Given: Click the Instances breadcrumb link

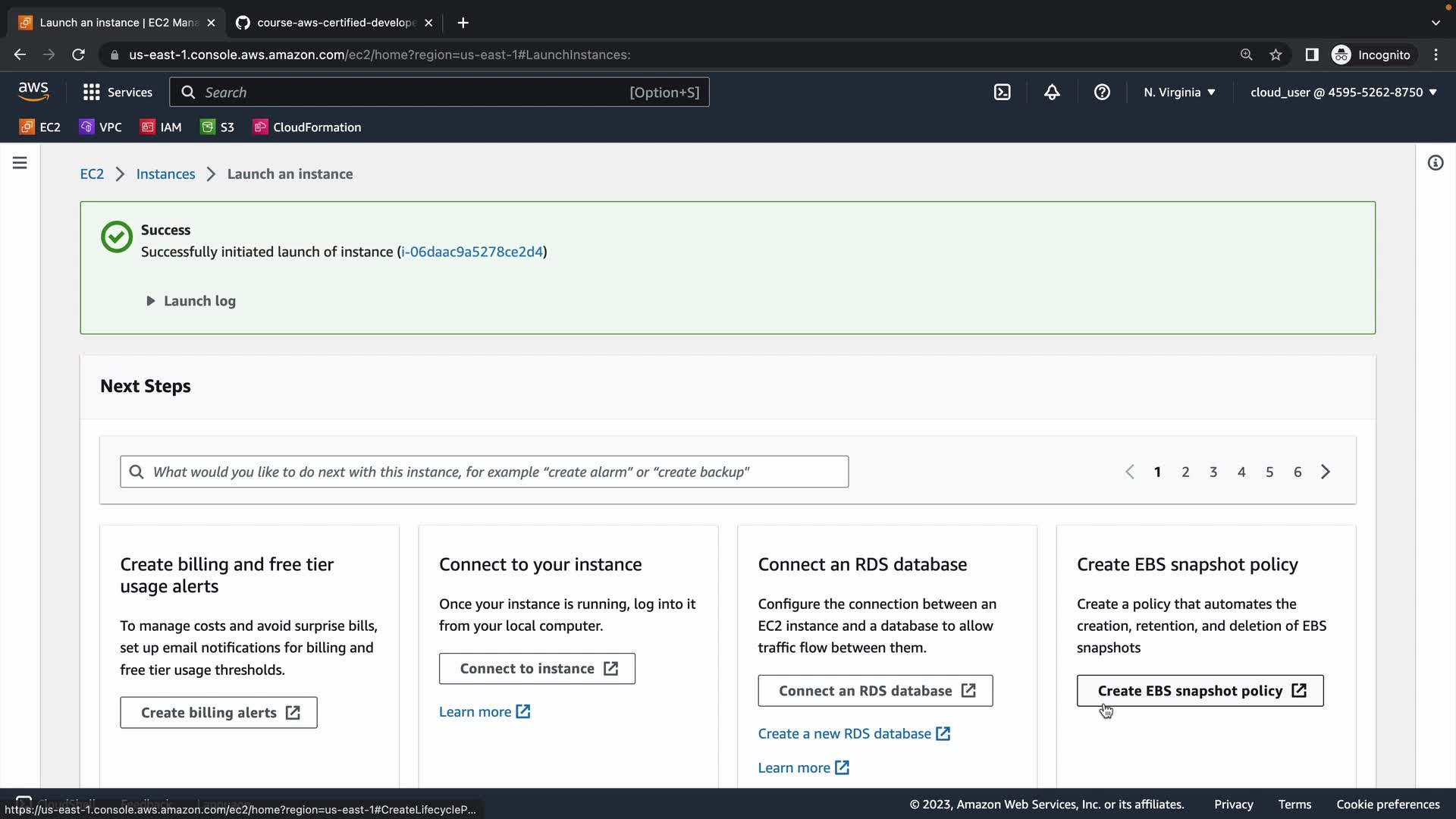Looking at the screenshot, I should coord(165,174).
